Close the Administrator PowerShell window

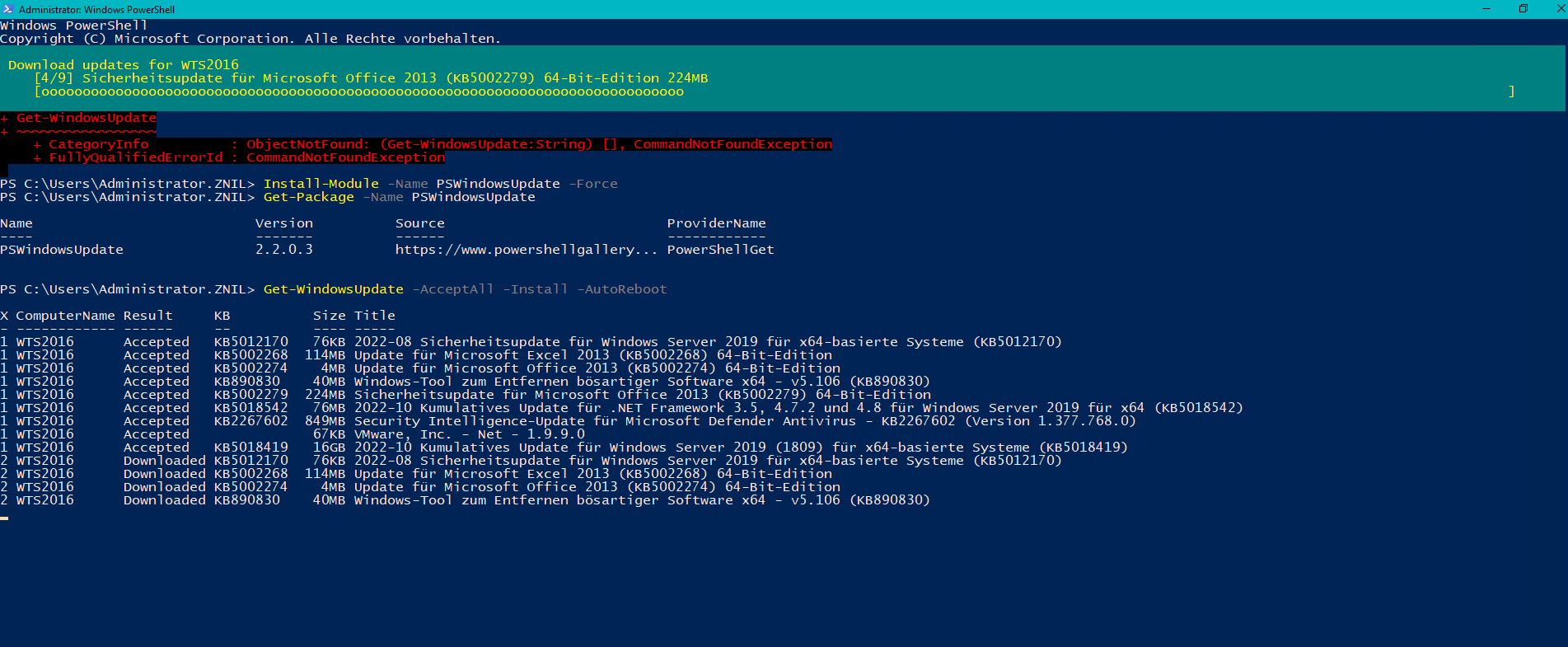tap(1560, 9)
